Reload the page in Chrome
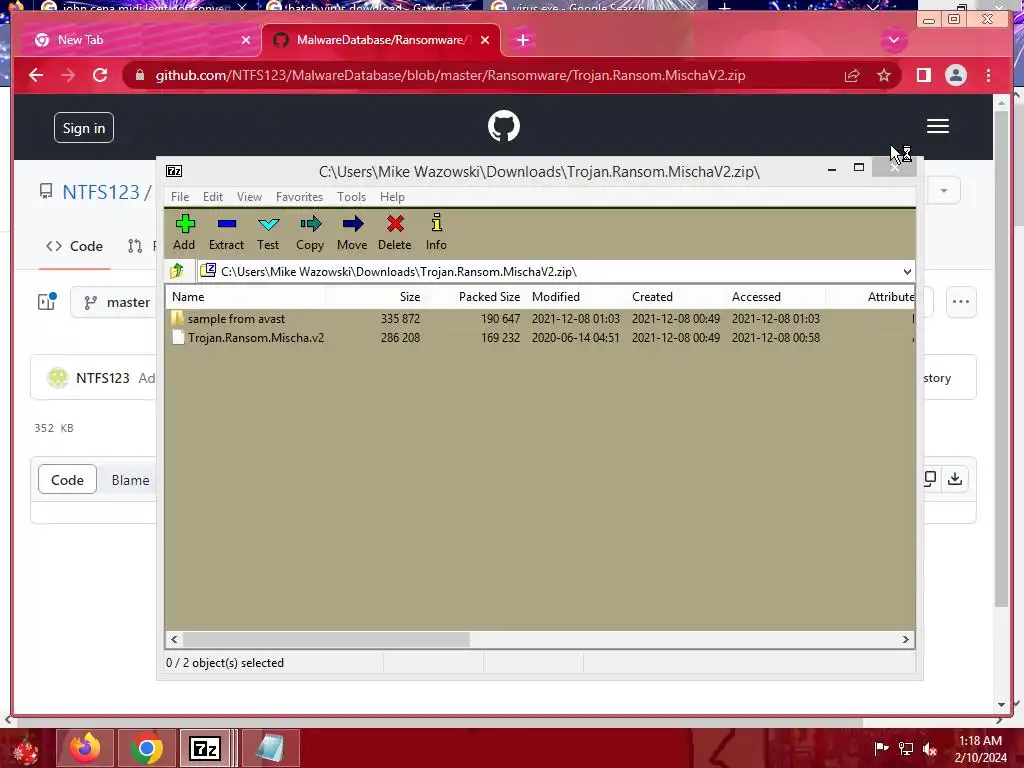 (100, 75)
